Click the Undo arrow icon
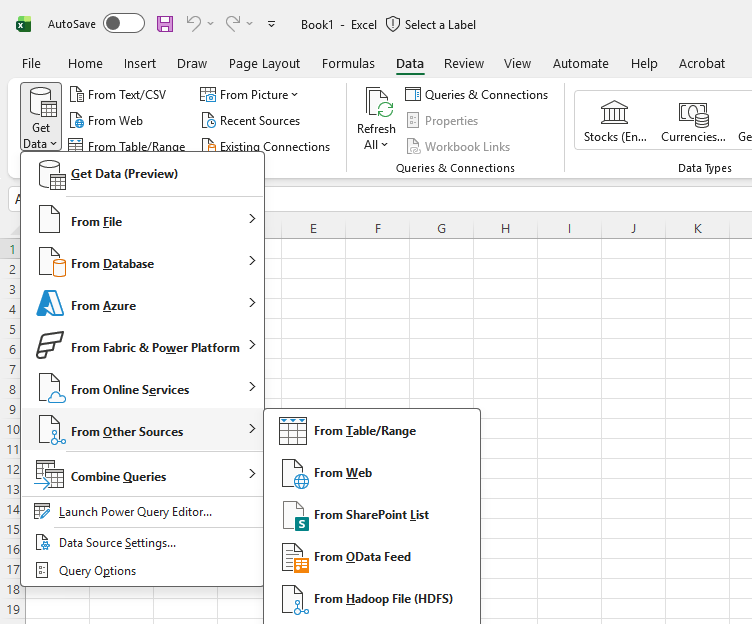752x624 pixels. coord(194,24)
